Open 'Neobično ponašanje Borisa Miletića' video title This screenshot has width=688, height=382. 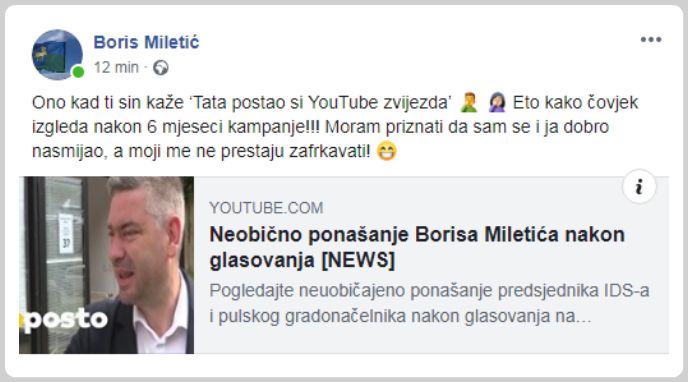pyautogui.click(x=417, y=247)
